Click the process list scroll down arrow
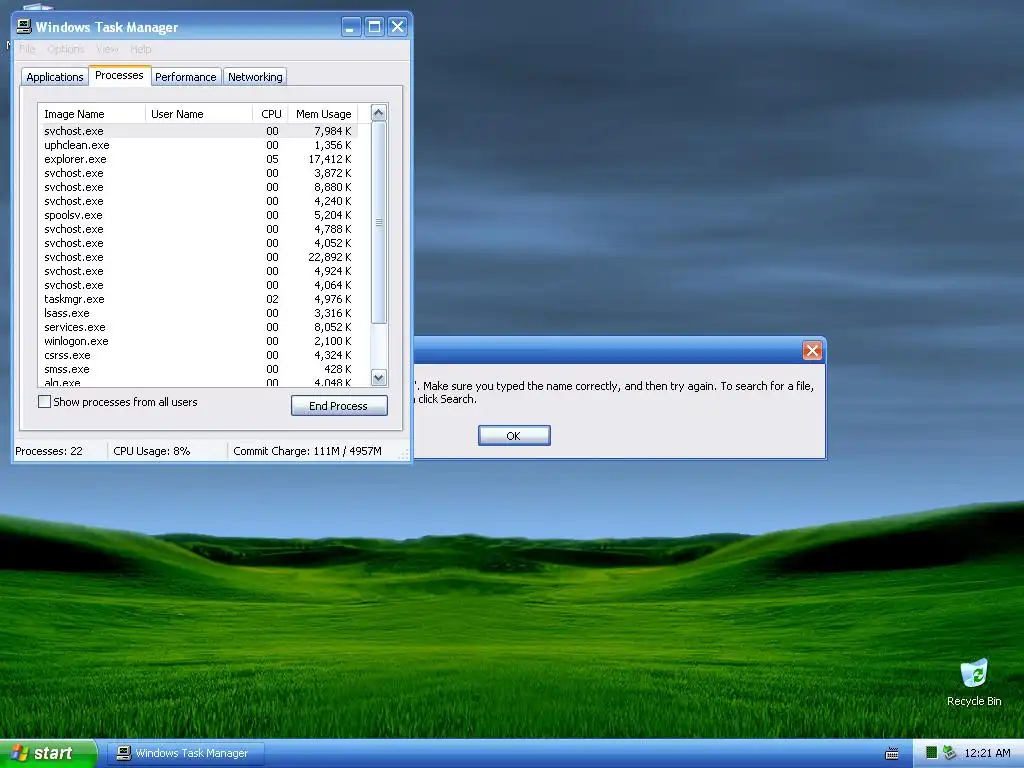This screenshot has width=1024, height=768. click(x=379, y=377)
